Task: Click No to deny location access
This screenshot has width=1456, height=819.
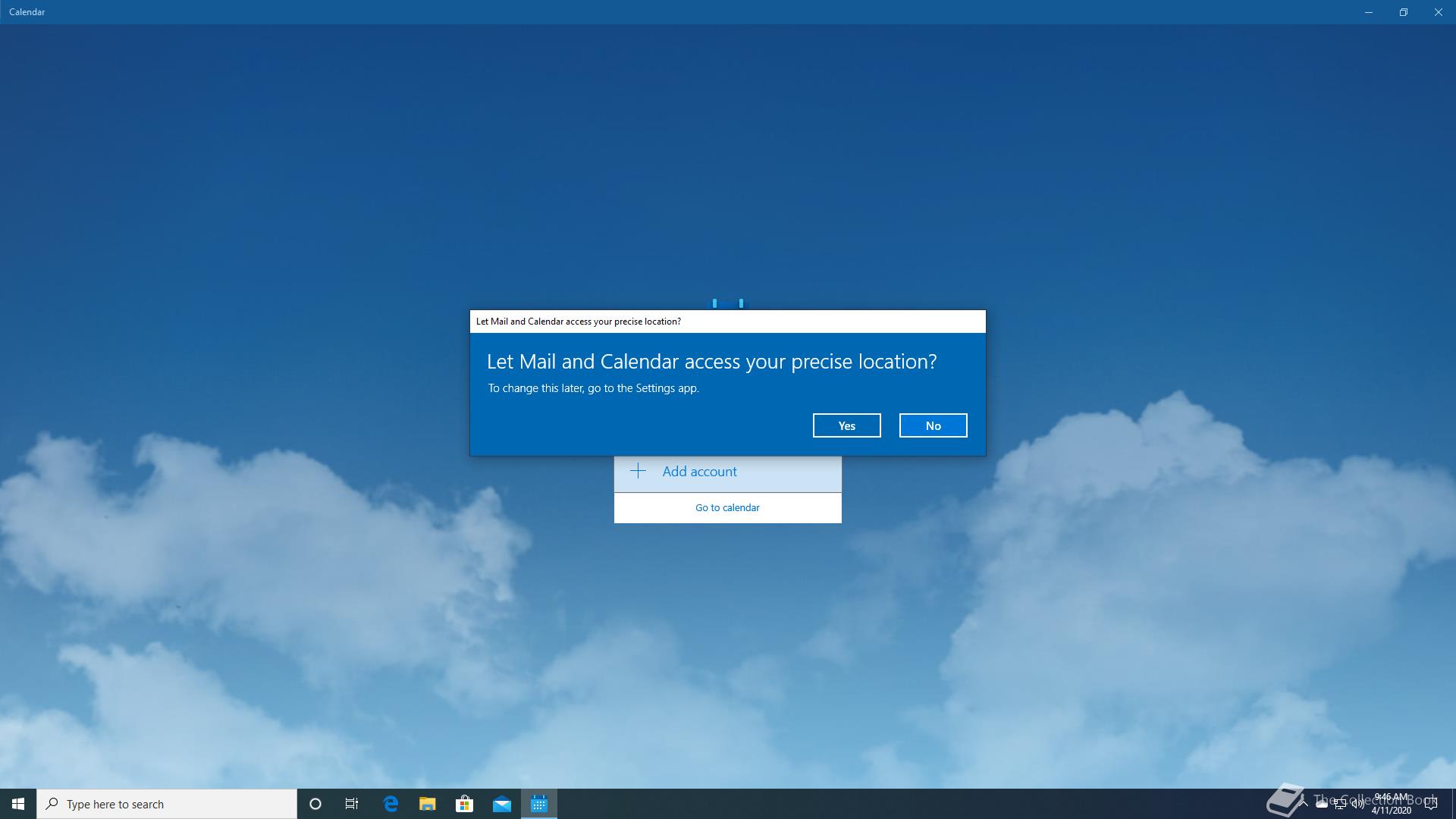Action: 933,425
